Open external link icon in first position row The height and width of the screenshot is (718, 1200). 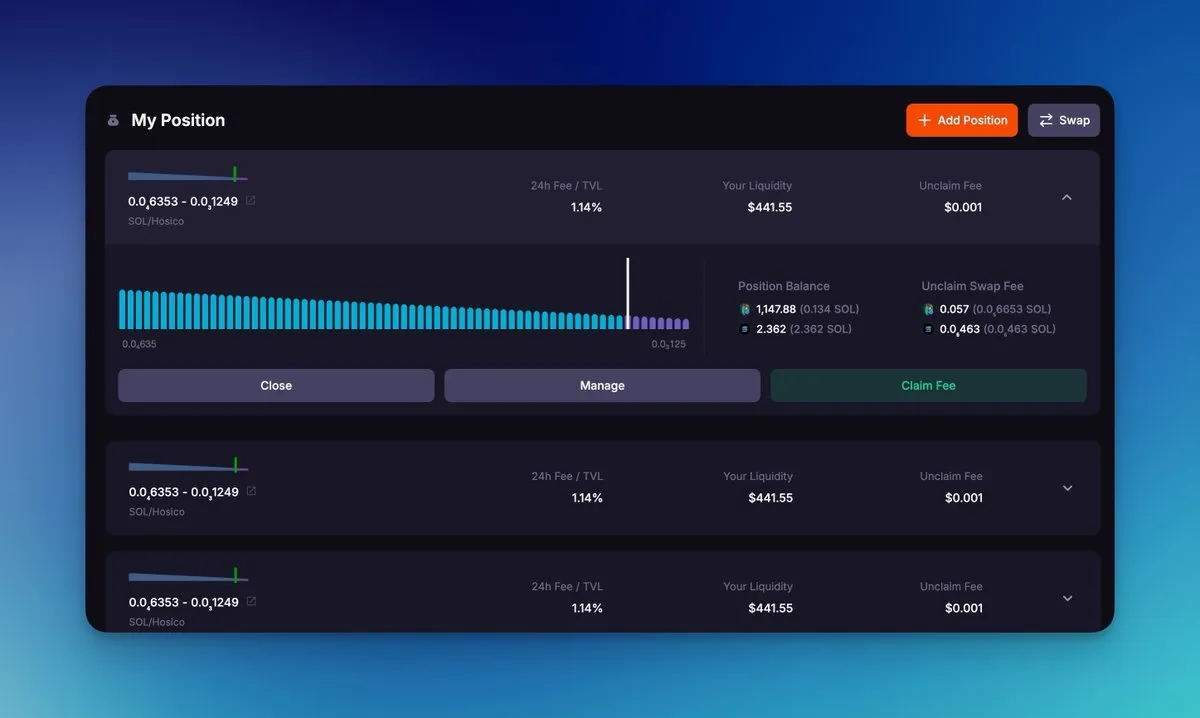[251, 201]
